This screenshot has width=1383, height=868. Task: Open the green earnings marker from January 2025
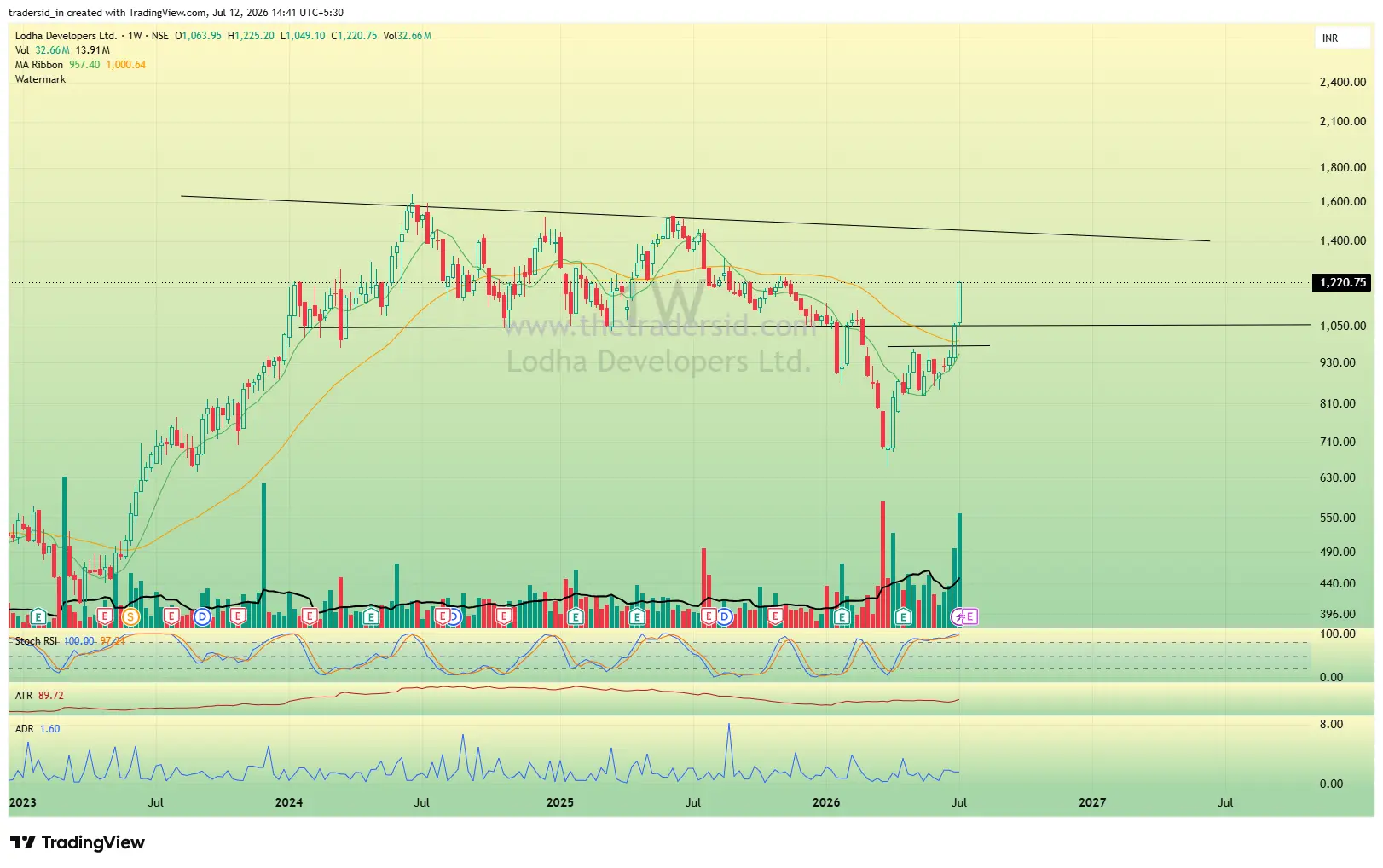coord(575,616)
